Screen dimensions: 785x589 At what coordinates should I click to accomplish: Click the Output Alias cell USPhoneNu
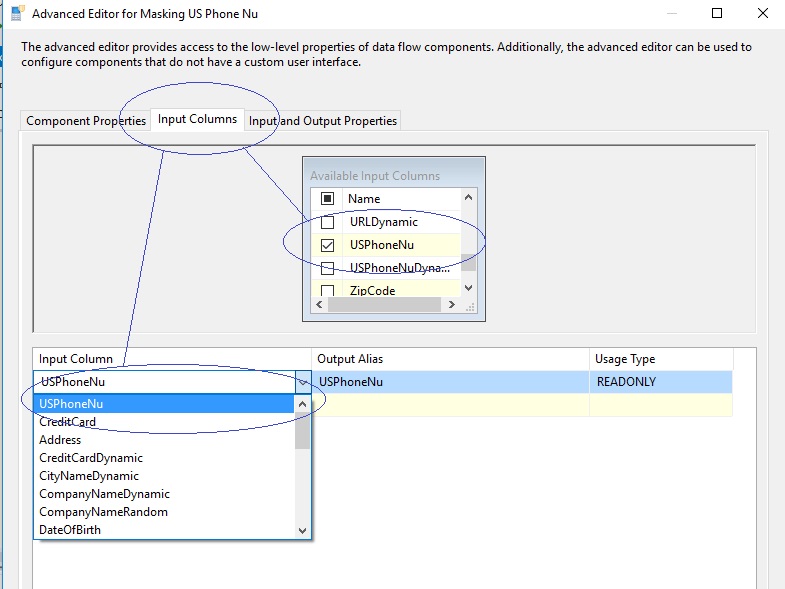450,382
